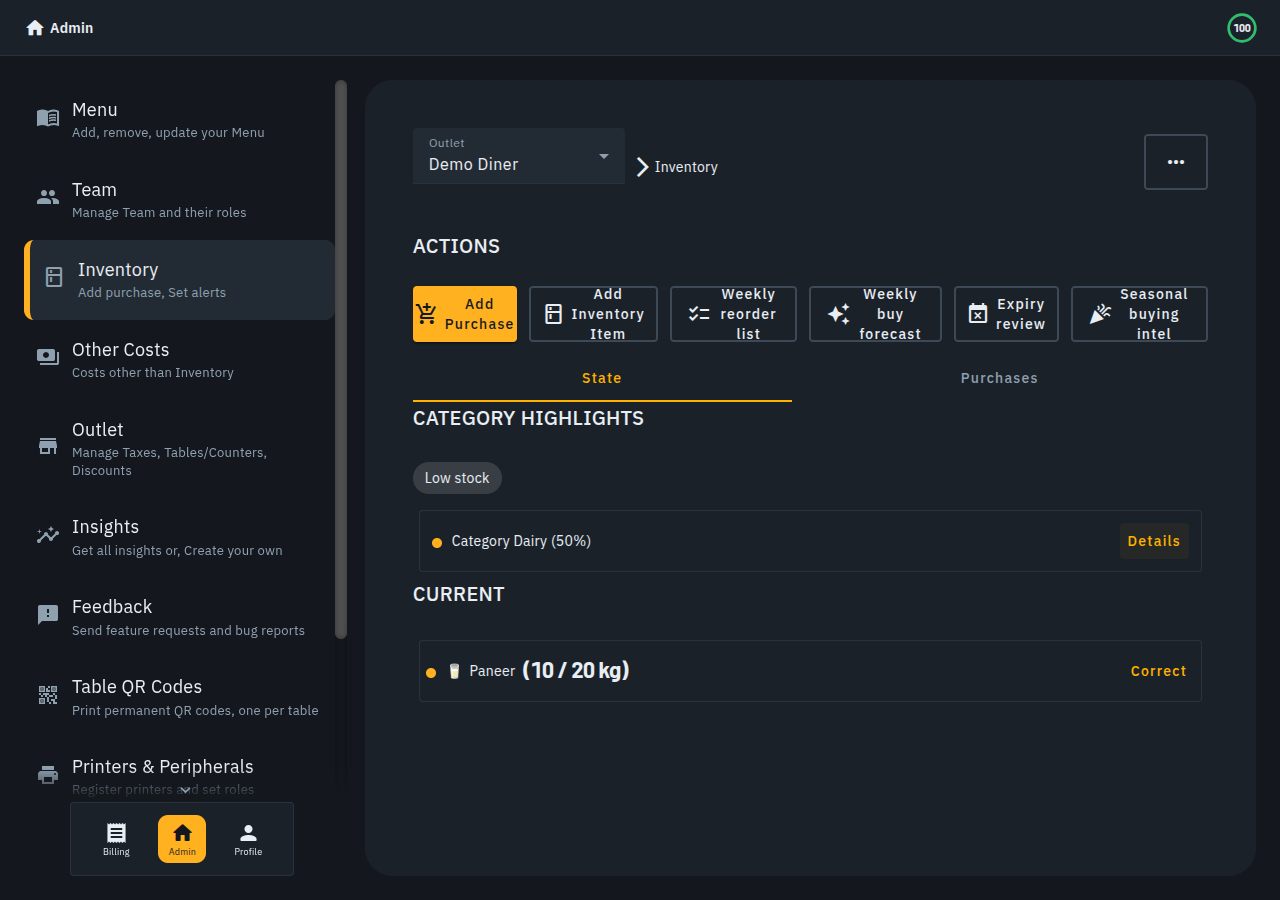
Task: Click the Billing receipt icon in bottom nav
Action: click(116, 833)
